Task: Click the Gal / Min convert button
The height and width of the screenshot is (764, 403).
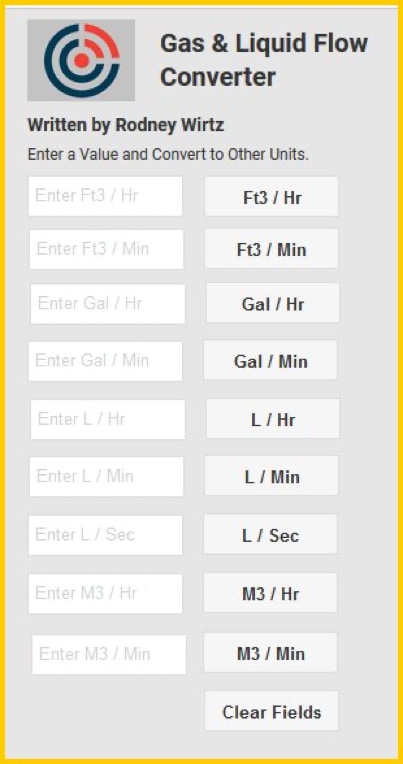Action: pos(270,361)
